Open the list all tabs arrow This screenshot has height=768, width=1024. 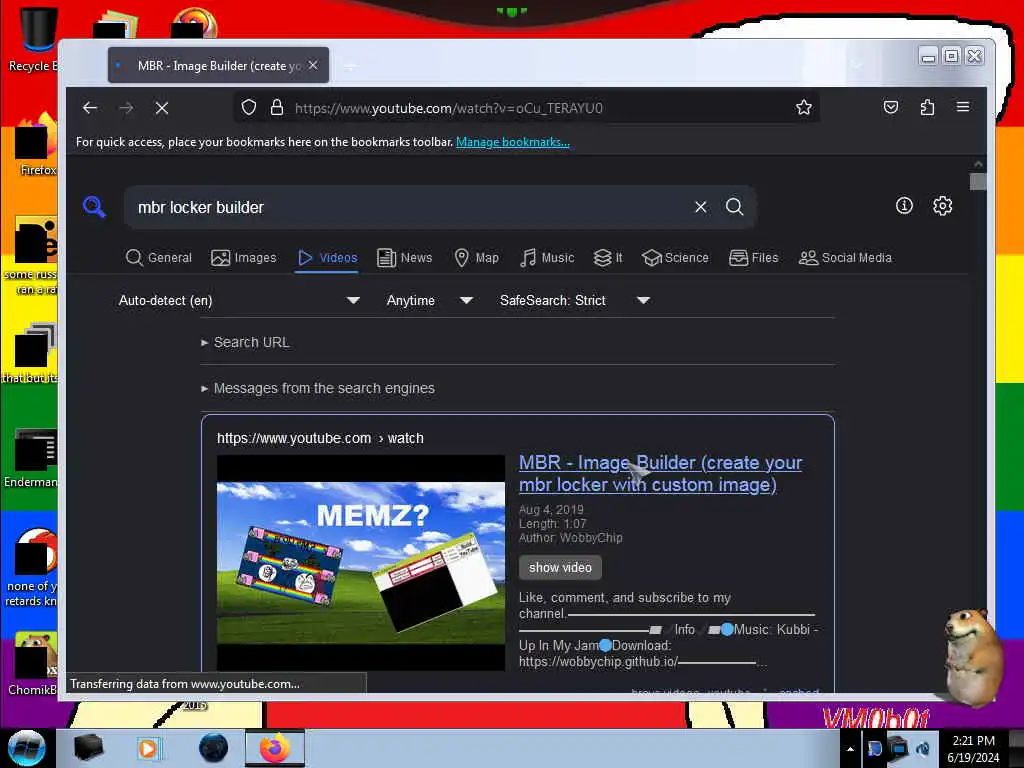click(x=857, y=65)
